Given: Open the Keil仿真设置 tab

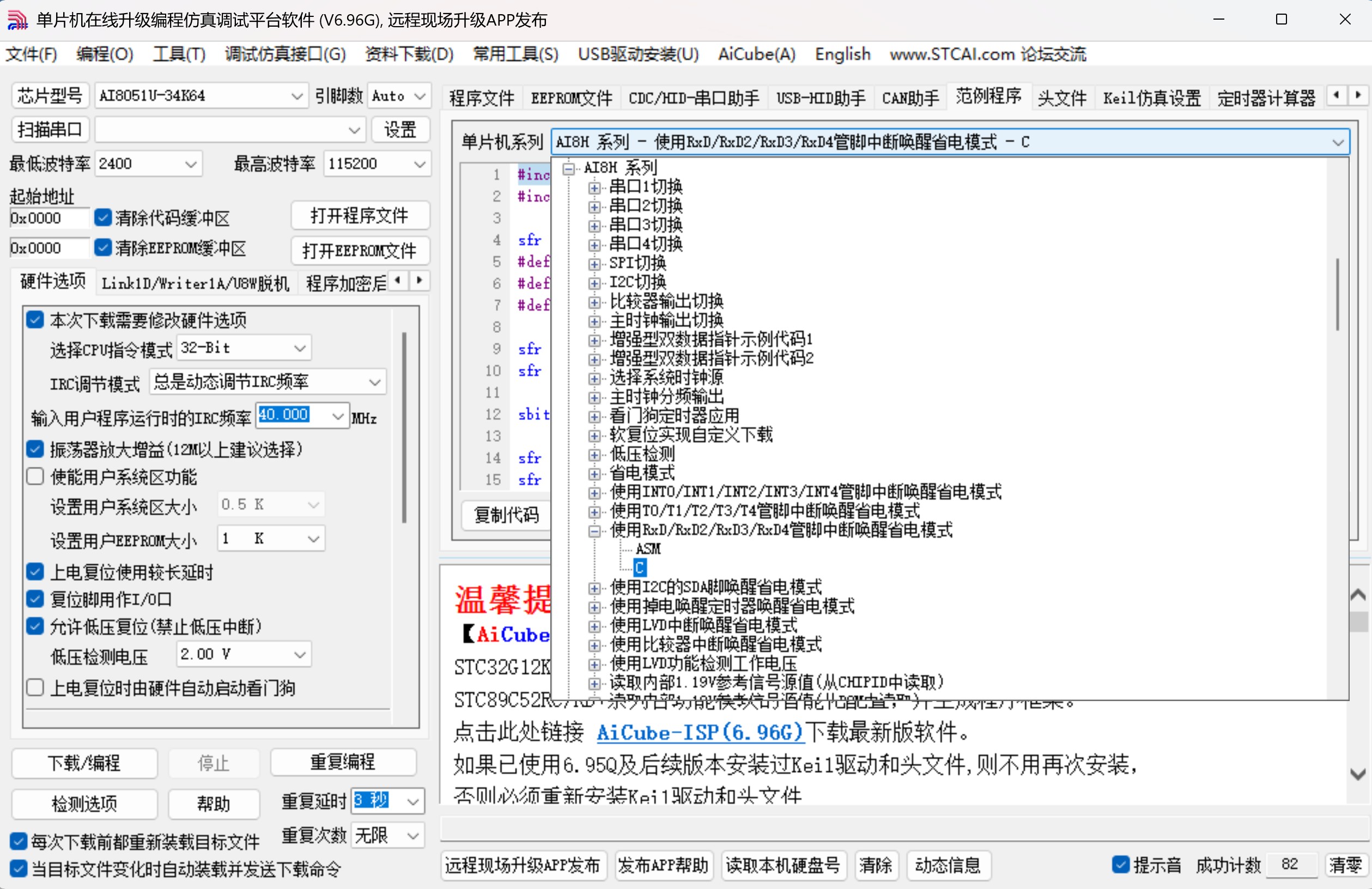Looking at the screenshot, I should (1150, 97).
